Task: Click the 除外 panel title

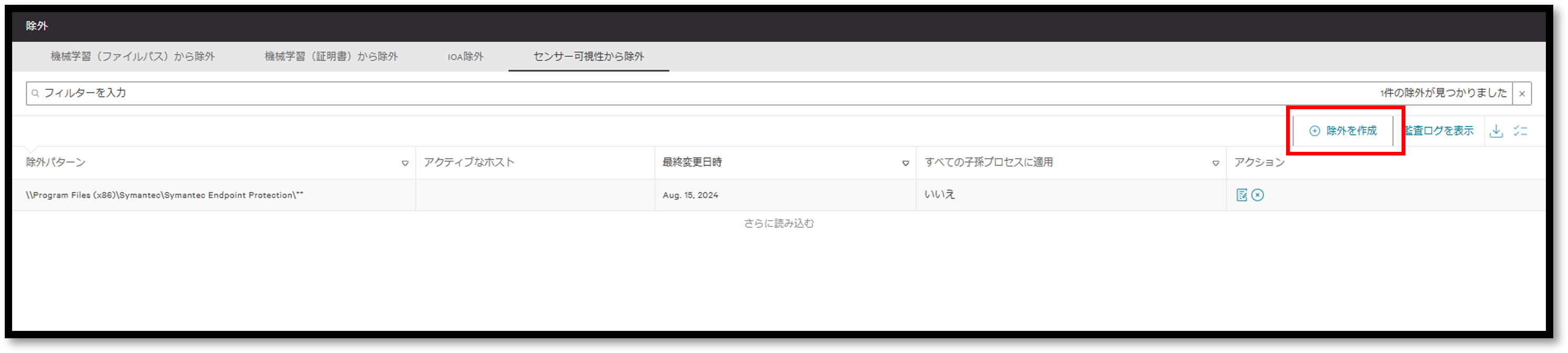Action: coord(37,26)
